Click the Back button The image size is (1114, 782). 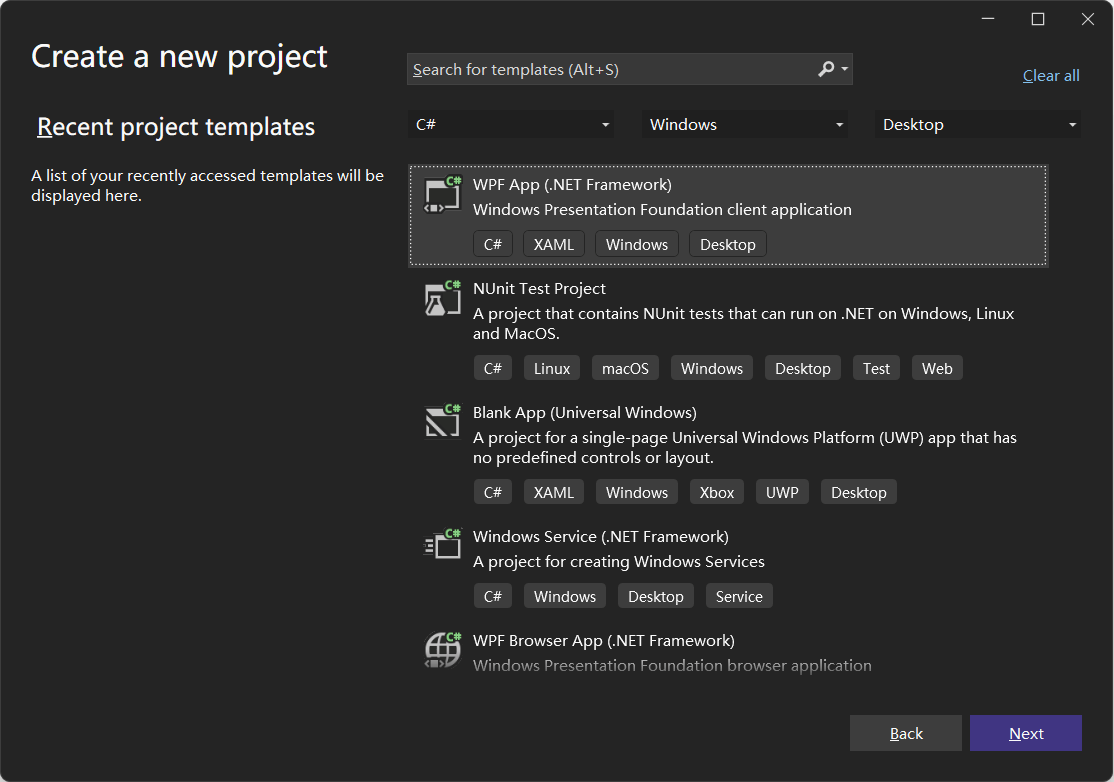point(906,733)
